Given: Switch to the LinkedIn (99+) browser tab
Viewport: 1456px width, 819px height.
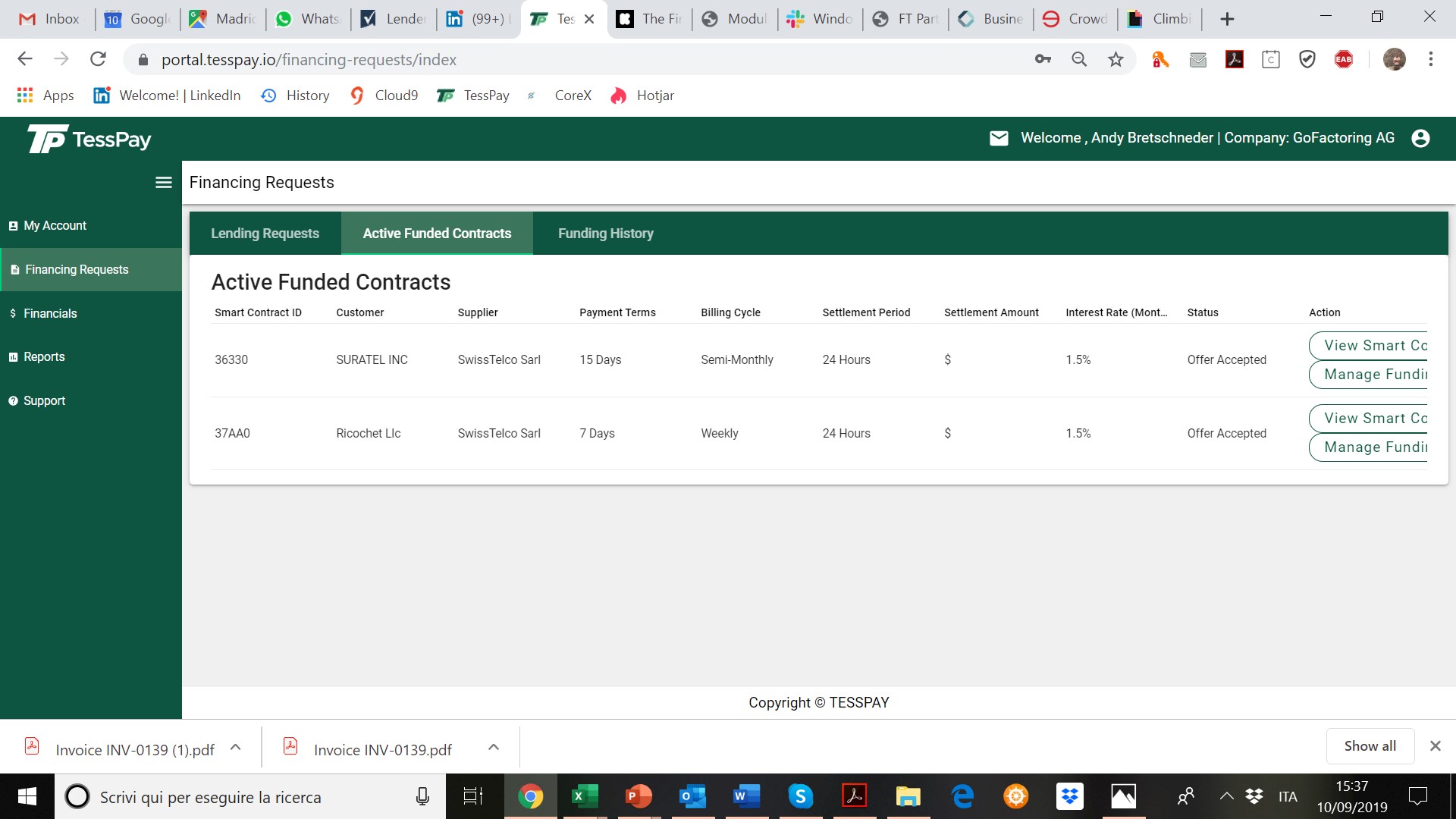Looking at the screenshot, I should (479, 19).
